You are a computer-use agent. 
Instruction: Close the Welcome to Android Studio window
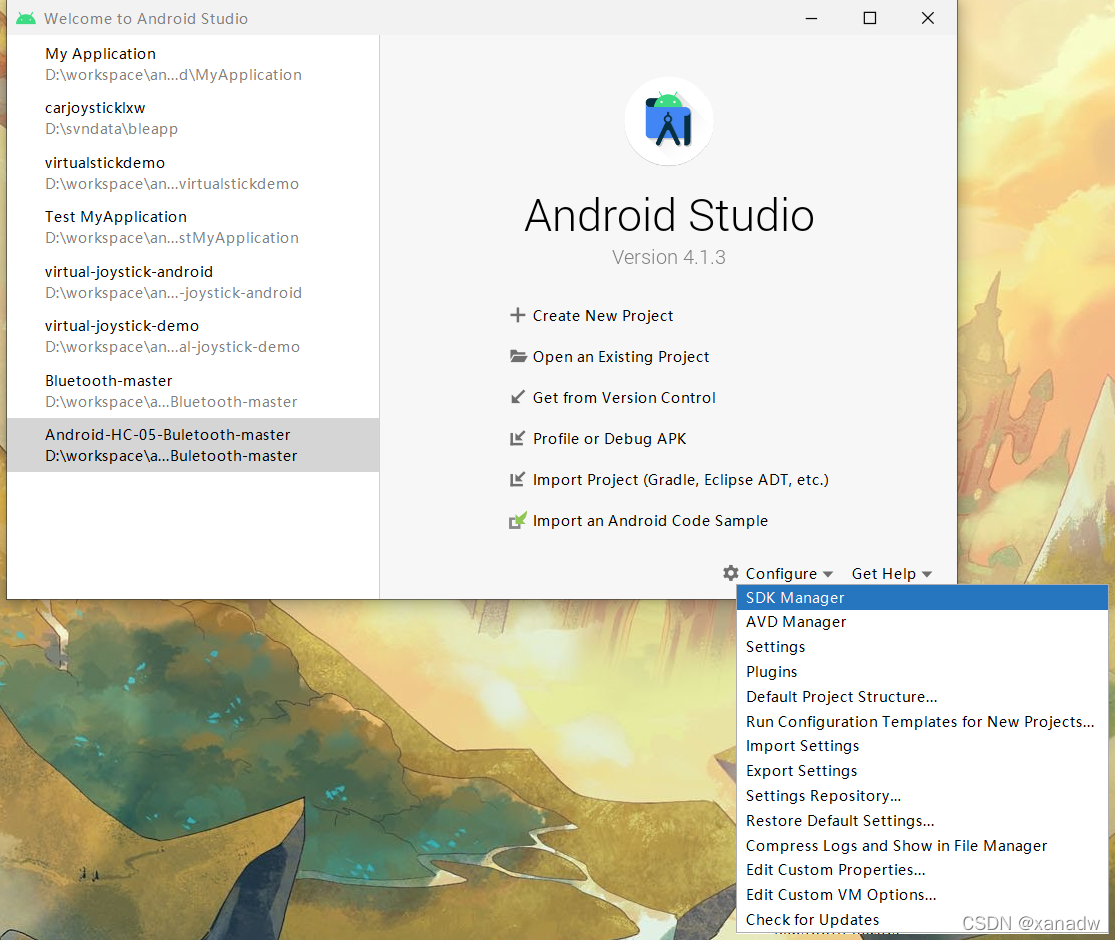(x=928, y=18)
